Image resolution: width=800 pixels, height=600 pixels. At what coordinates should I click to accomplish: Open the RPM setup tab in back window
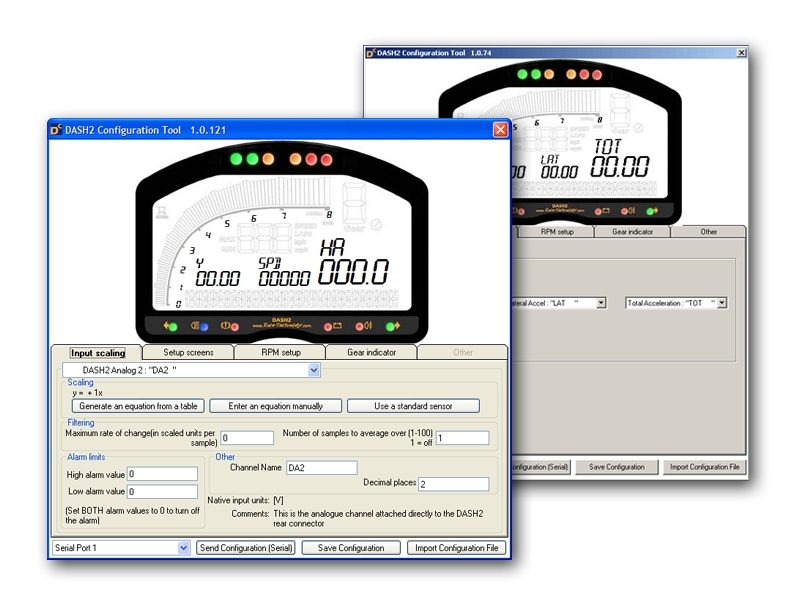[557, 232]
